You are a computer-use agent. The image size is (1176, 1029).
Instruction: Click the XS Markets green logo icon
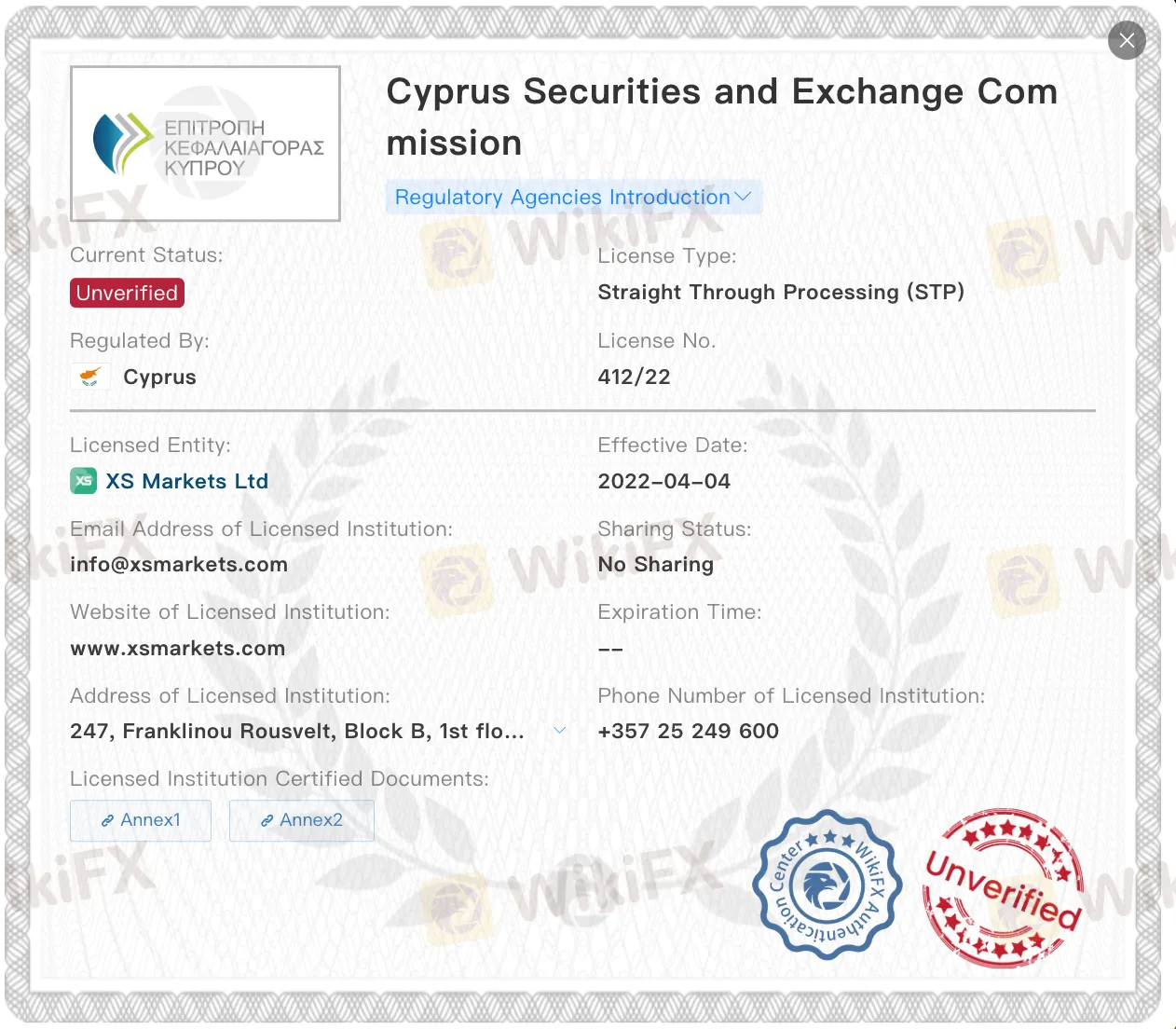click(84, 481)
